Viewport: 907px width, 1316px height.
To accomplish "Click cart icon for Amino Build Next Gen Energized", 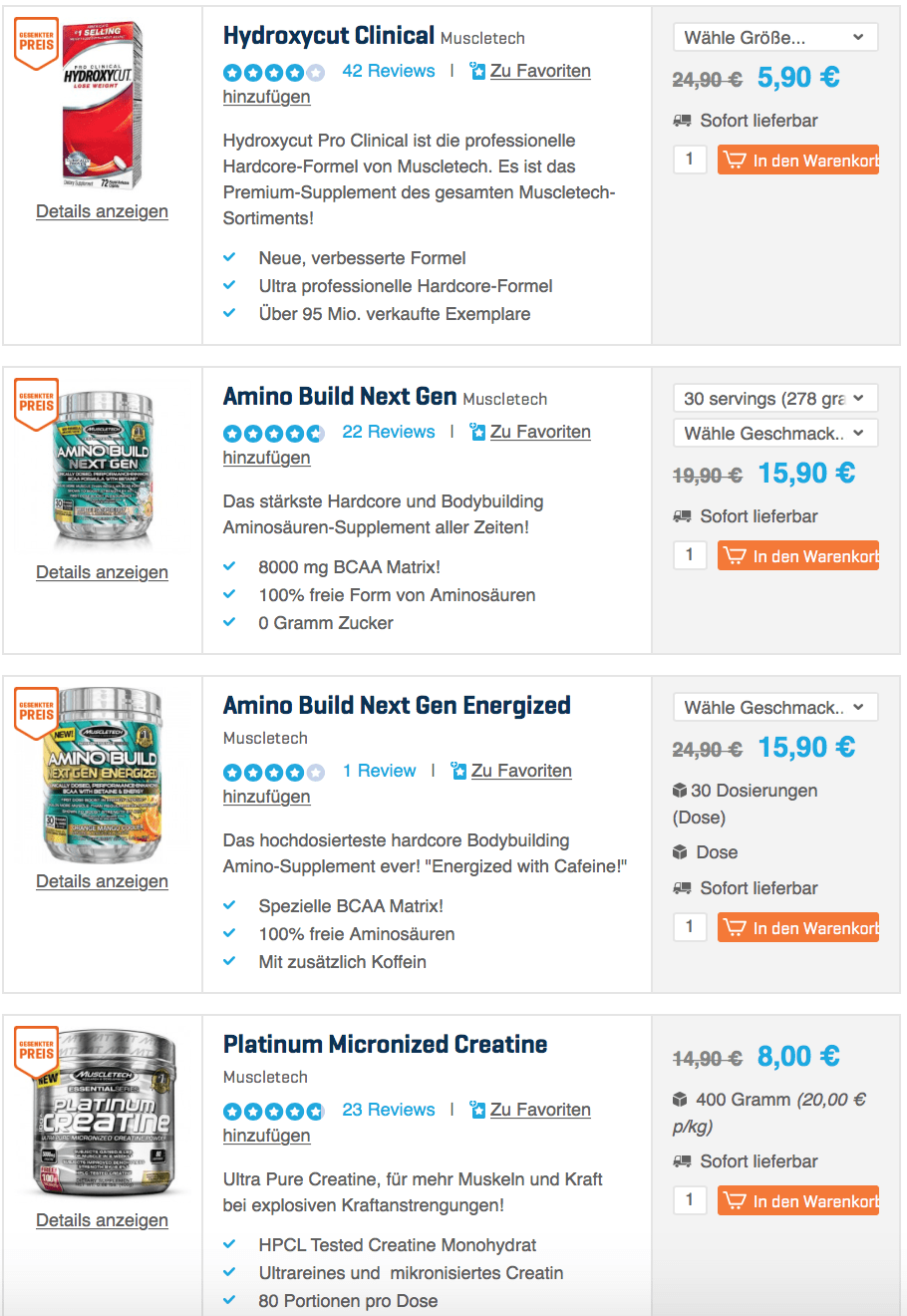I will point(735,928).
